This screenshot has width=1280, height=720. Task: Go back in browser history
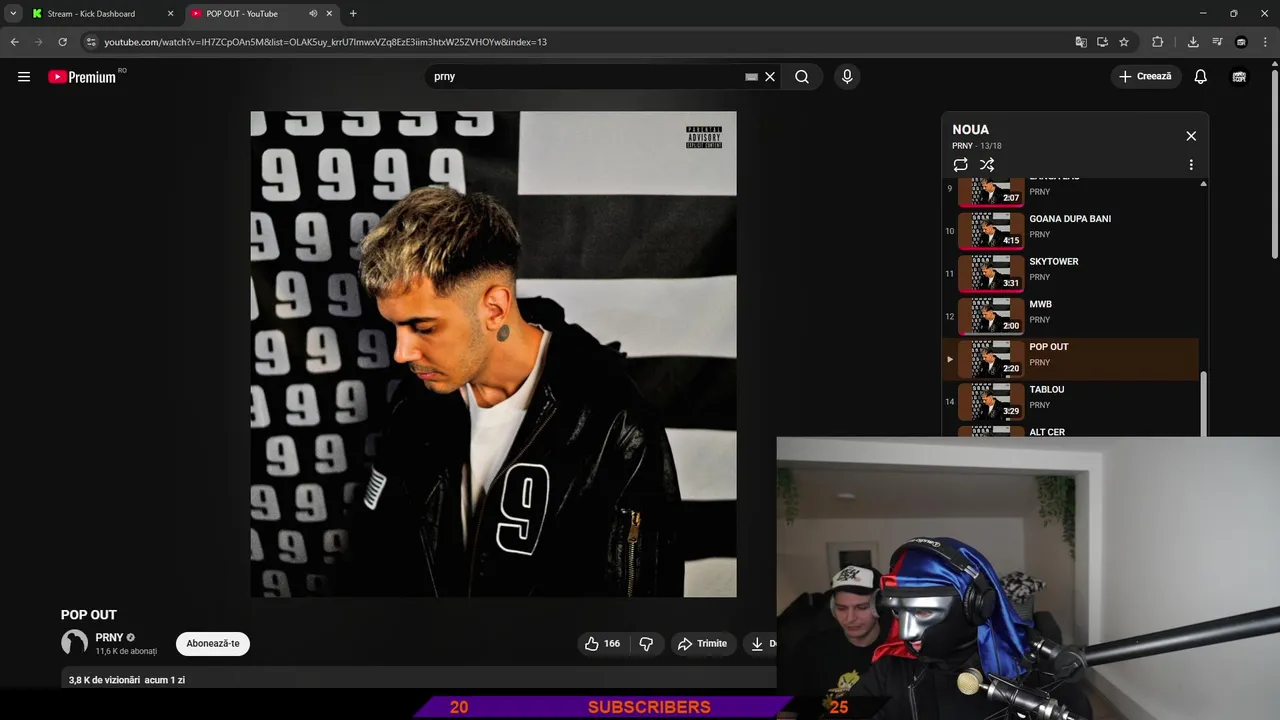[14, 42]
